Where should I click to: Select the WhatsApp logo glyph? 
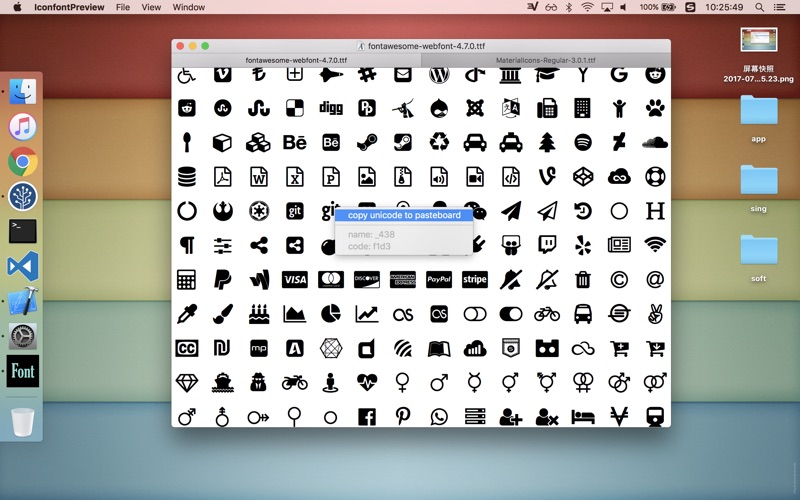439,417
